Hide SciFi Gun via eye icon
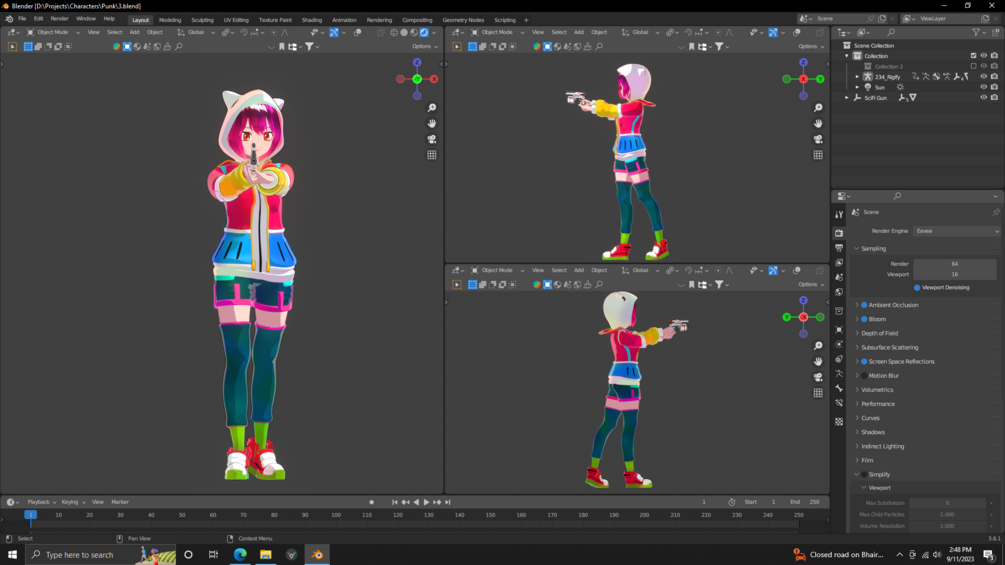The width and height of the screenshot is (1005, 565). tap(984, 97)
